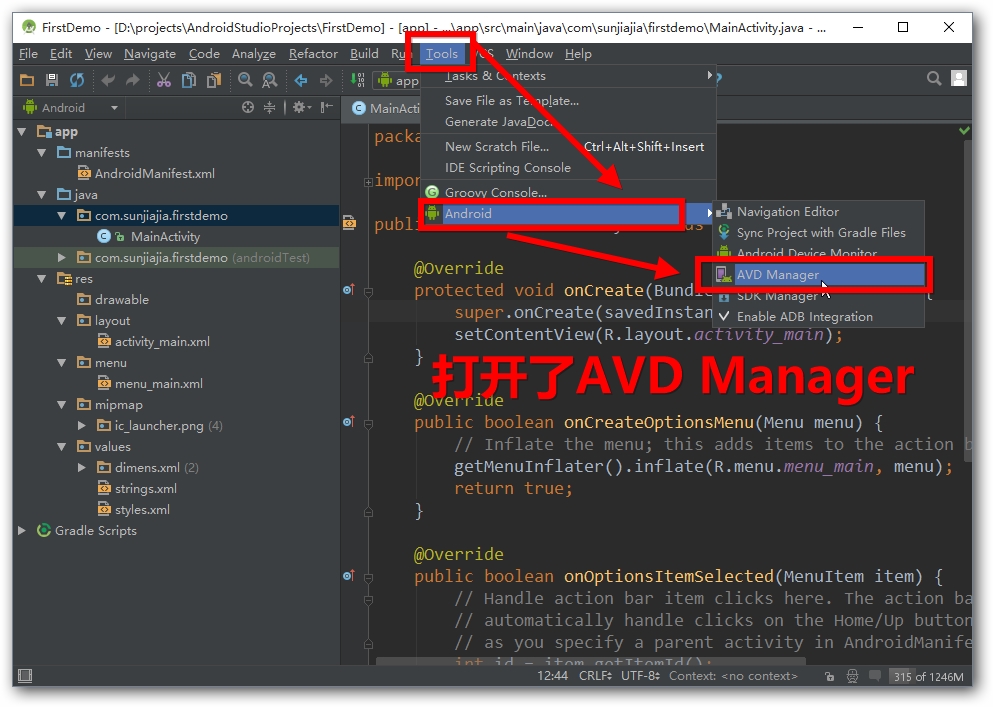The width and height of the screenshot is (993, 707).
Task: Click the override gutter icon beside onCreate
Action: pyautogui.click(x=349, y=290)
